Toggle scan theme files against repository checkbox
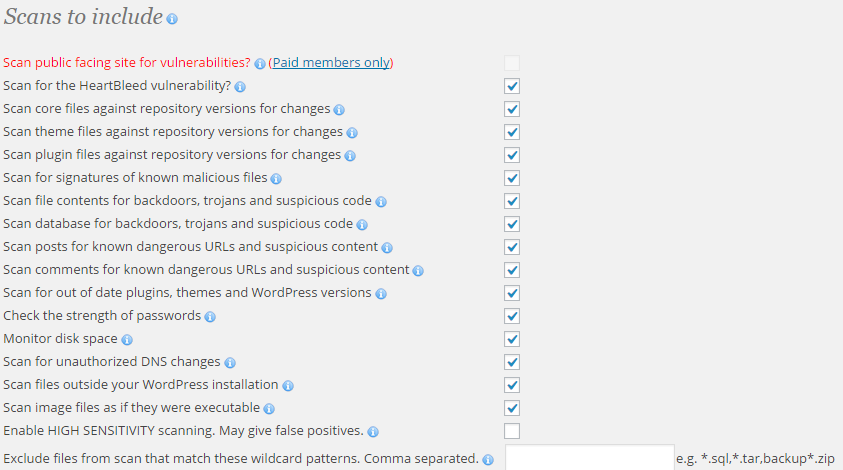 point(512,132)
